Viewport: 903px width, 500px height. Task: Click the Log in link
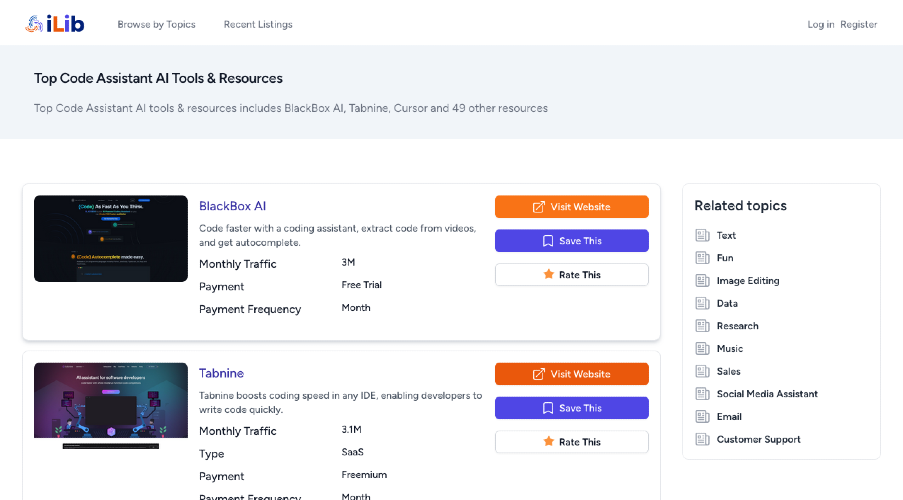click(x=820, y=24)
